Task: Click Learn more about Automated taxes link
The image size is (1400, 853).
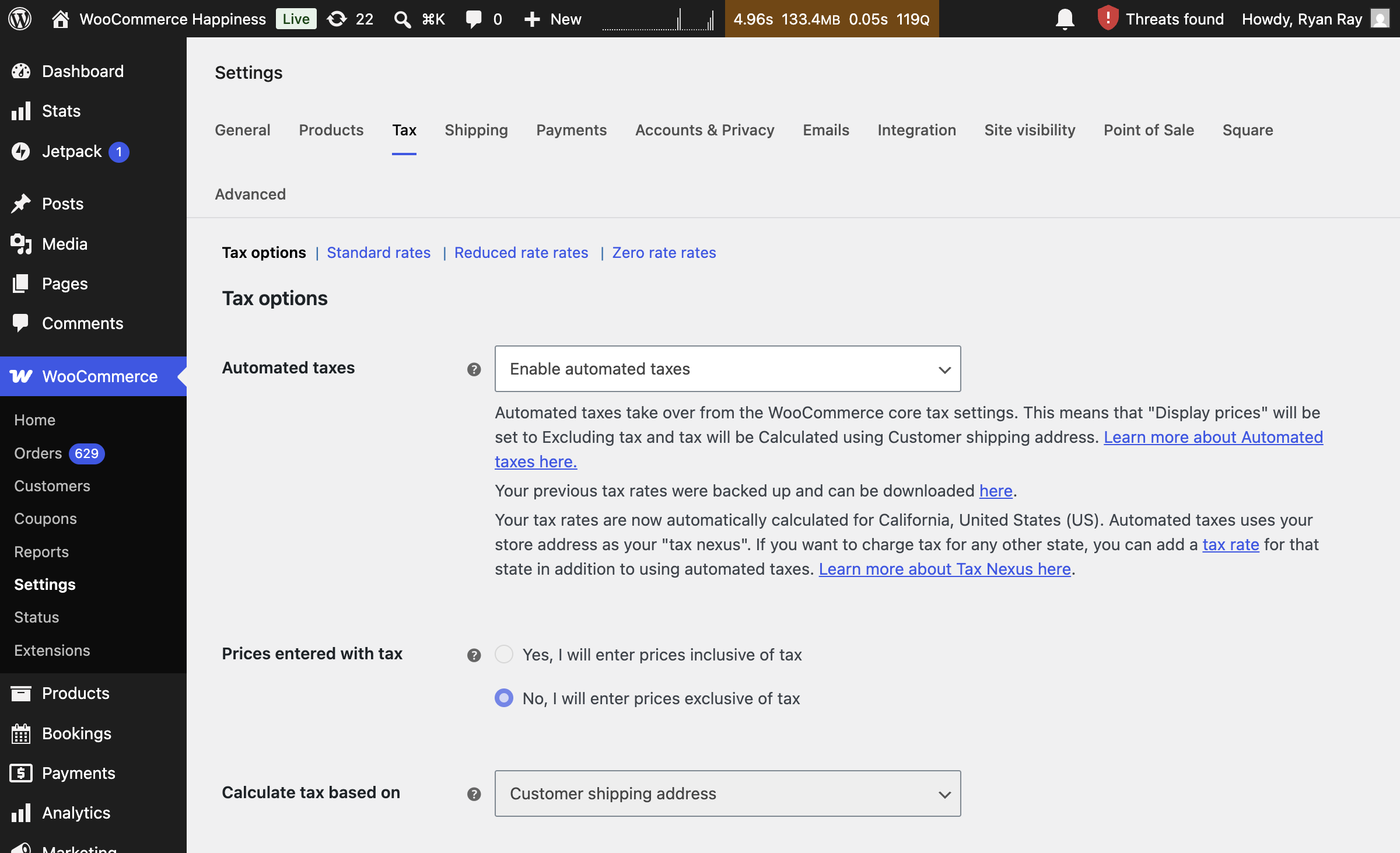Action: coord(1213,437)
